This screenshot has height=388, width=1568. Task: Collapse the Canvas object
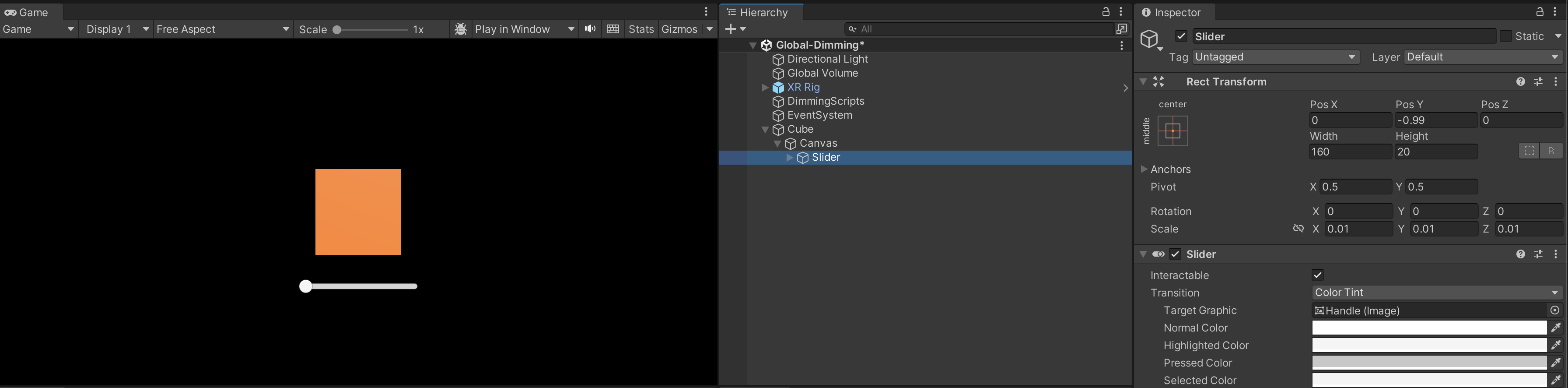tap(777, 143)
